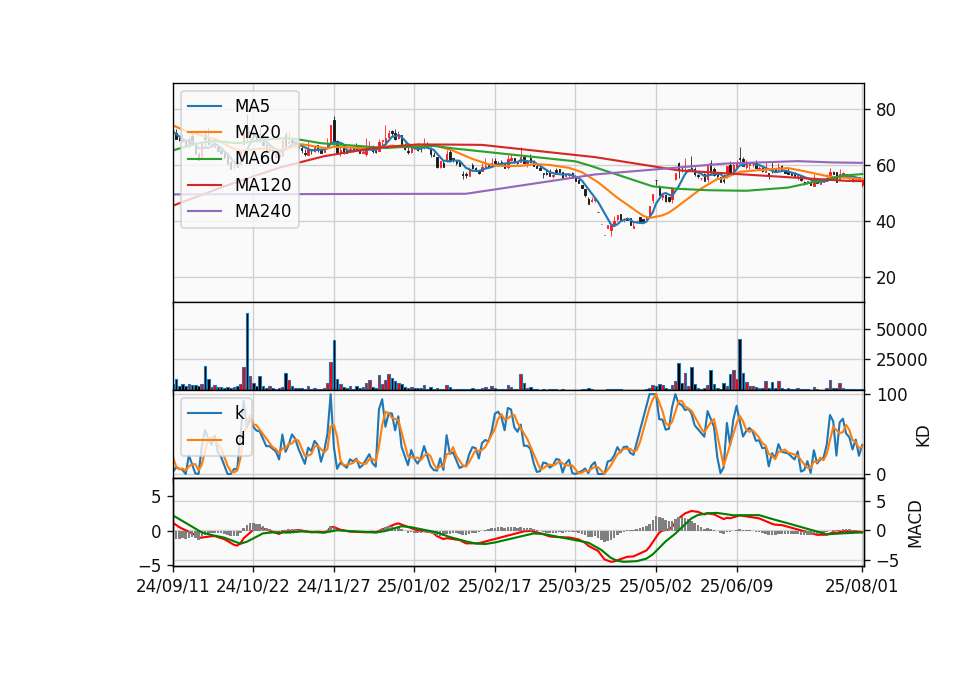Select the 24/09/11 date label
This screenshot has height=690, width=960.
(x=173, y=586)
